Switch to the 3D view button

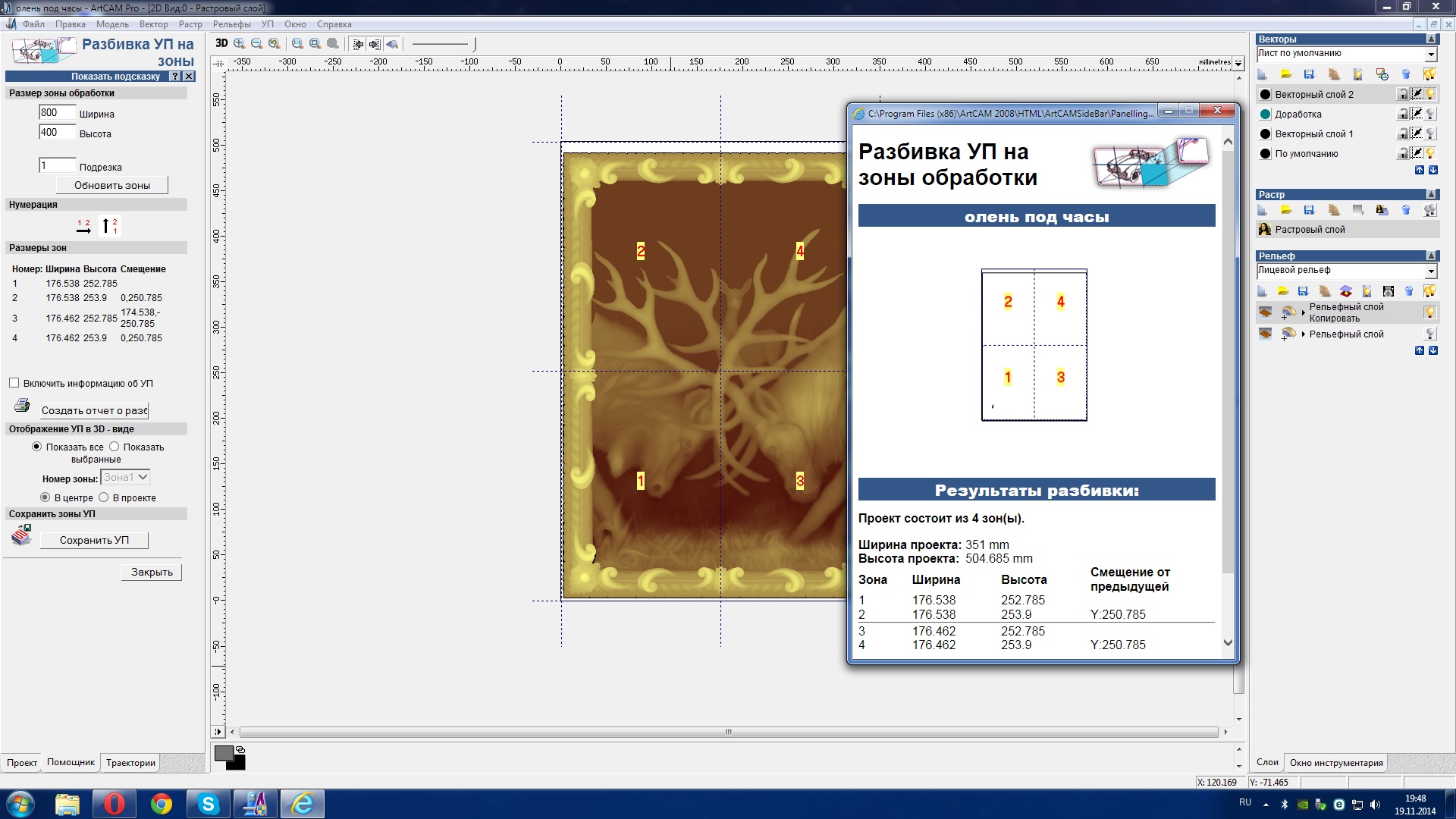click(x=221, y=44)
